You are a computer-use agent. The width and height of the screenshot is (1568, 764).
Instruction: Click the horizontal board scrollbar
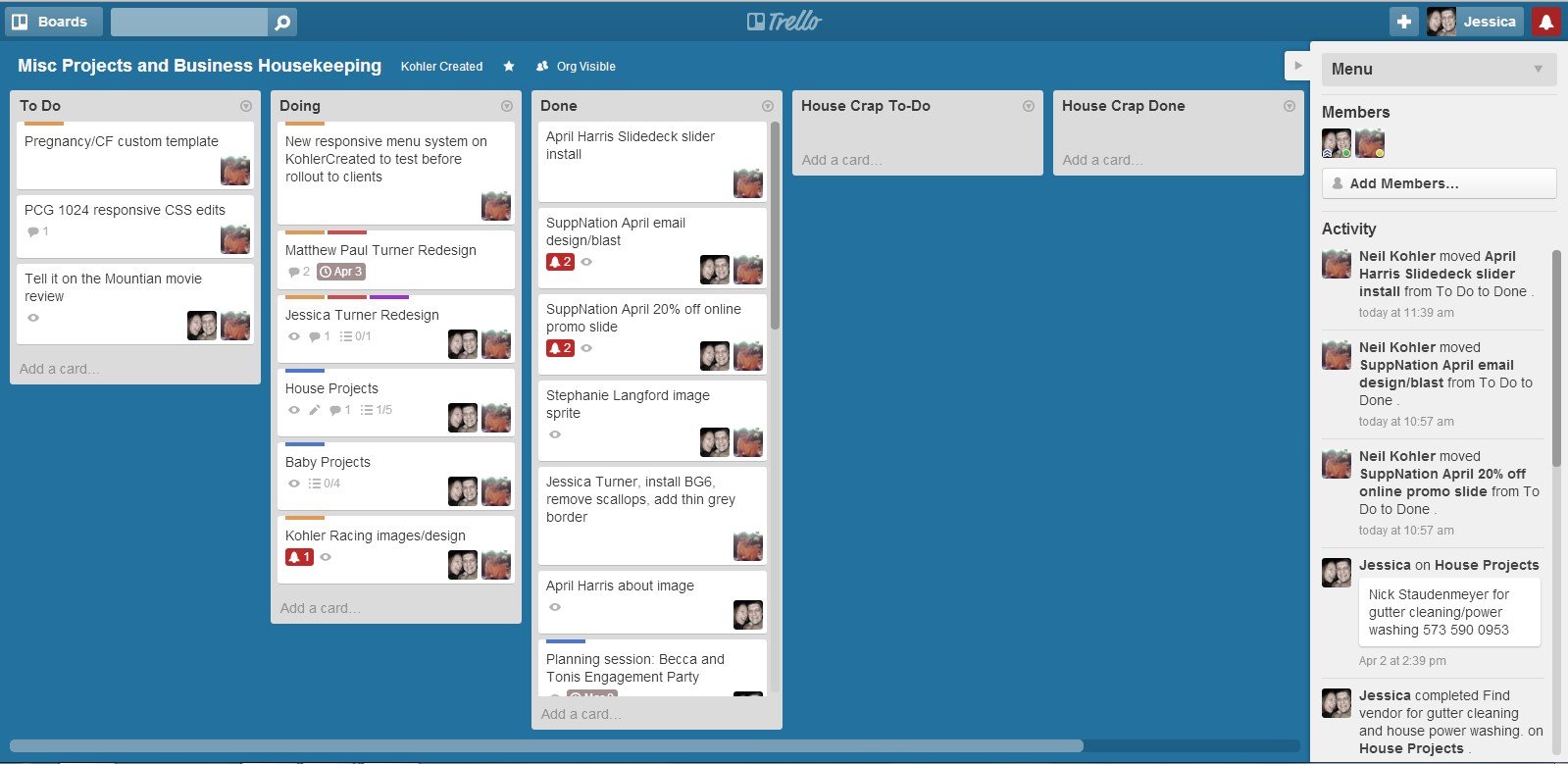click(545, 746)
